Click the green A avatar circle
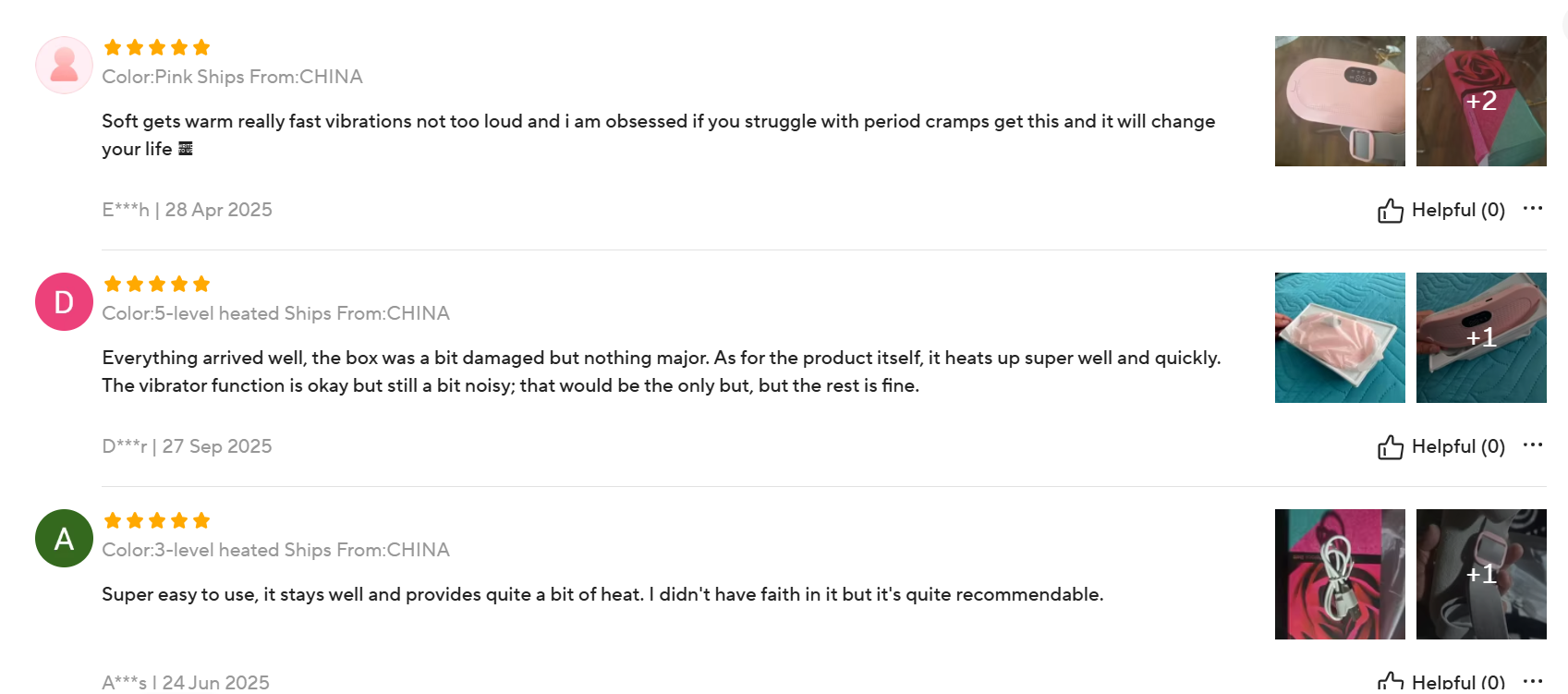 coord(64,539)
